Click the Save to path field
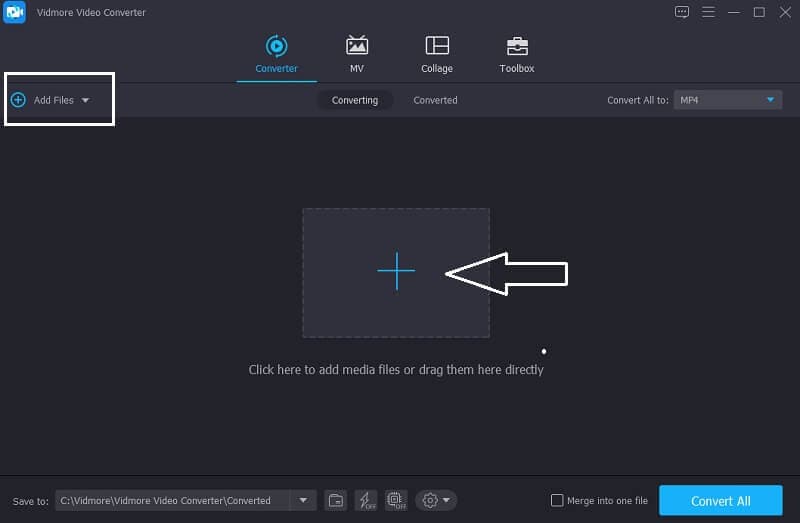Viewport: 800px width, 523px height. coord(172,500)
